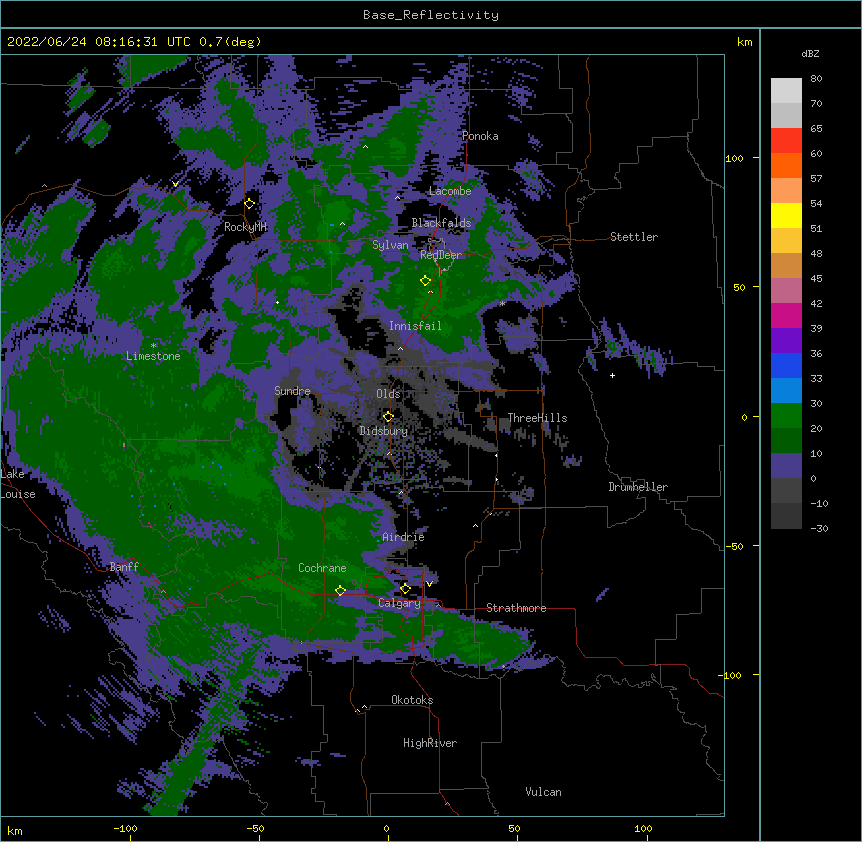The height and width of the screenshot is (842, 862).
Task: Click the Drumheller label
Action: coord(638,487)
